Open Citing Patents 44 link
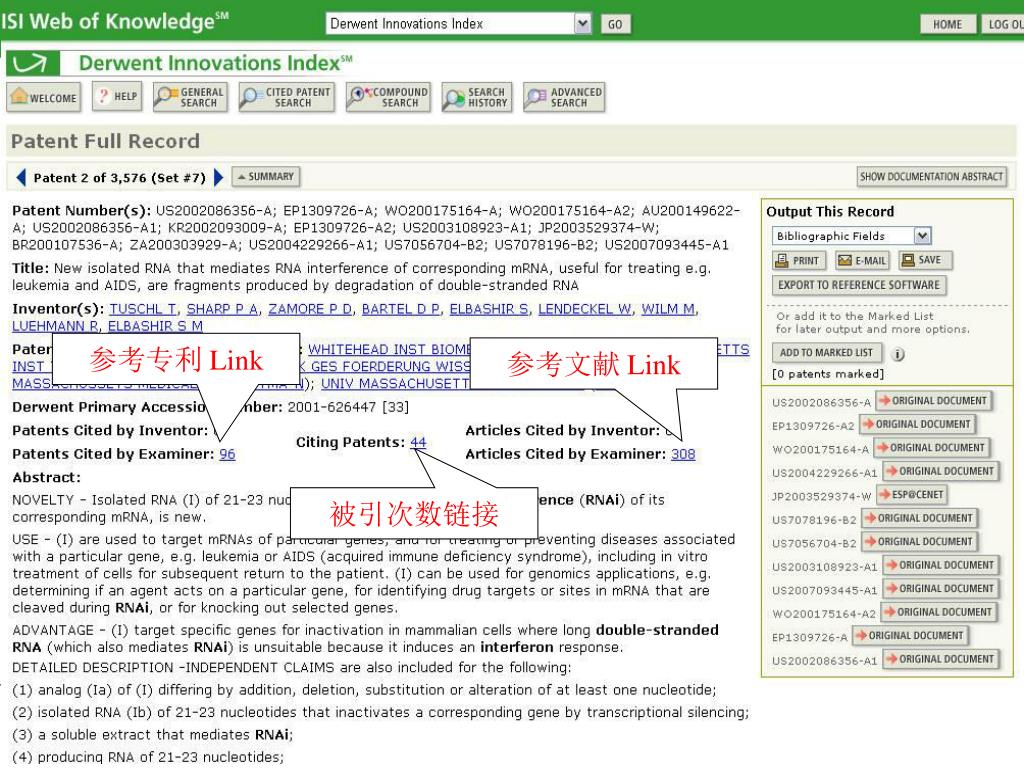 click(x=418, y=442)
